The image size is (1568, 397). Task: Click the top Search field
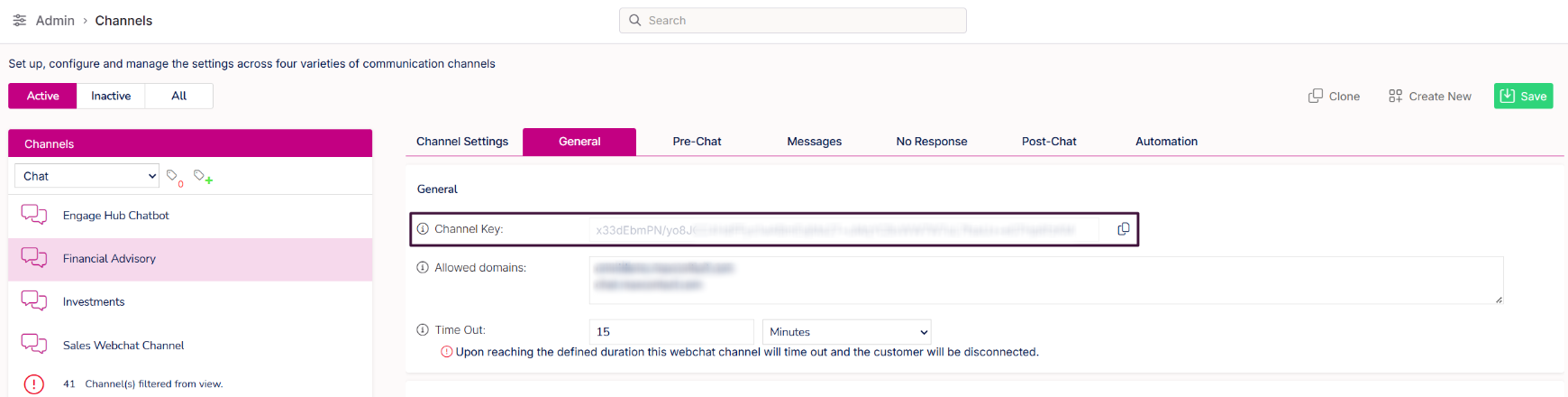[793, 21]
